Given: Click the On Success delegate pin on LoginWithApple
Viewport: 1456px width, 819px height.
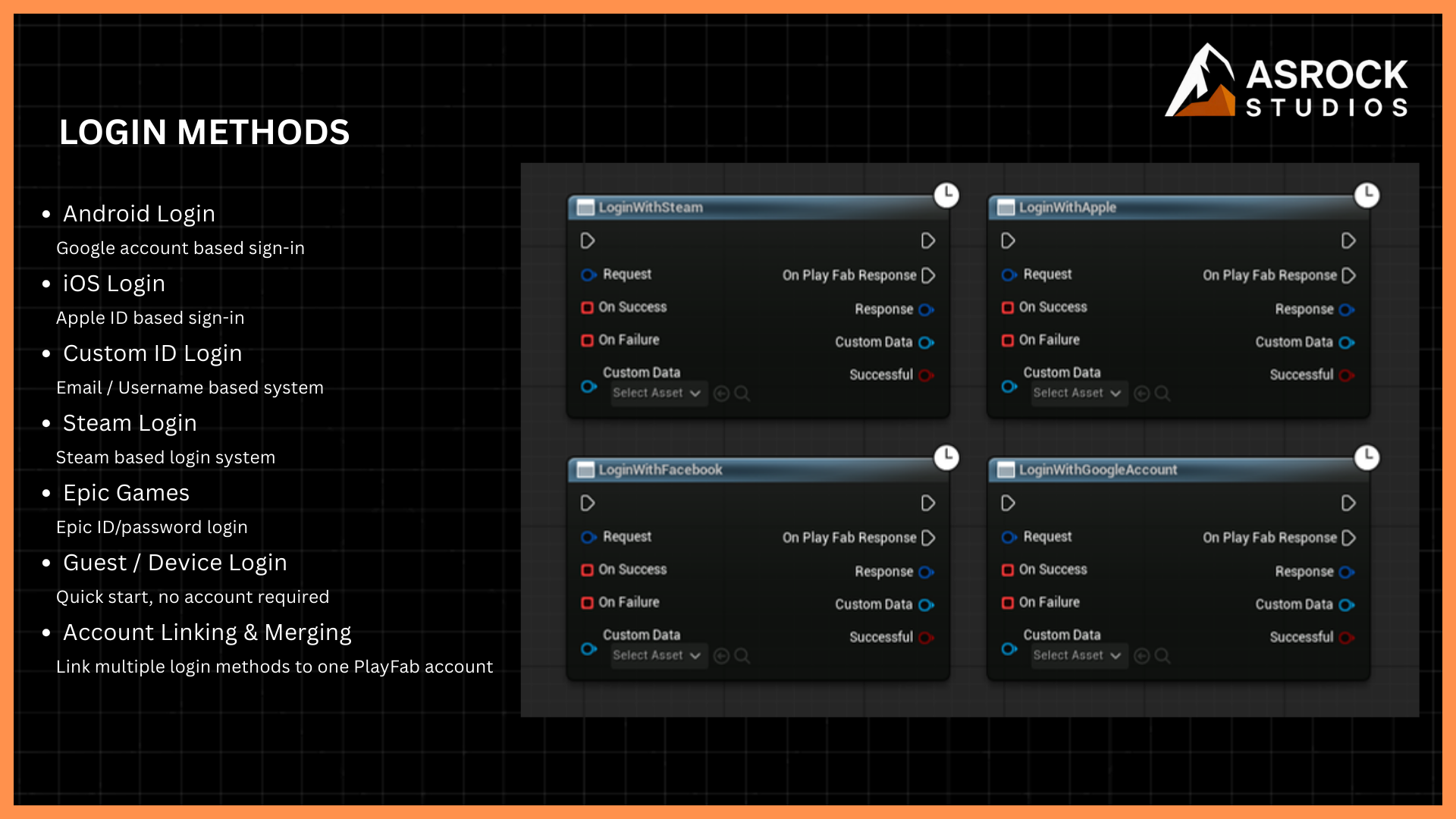Looking at the screenshot, I should pos(1007,307).
